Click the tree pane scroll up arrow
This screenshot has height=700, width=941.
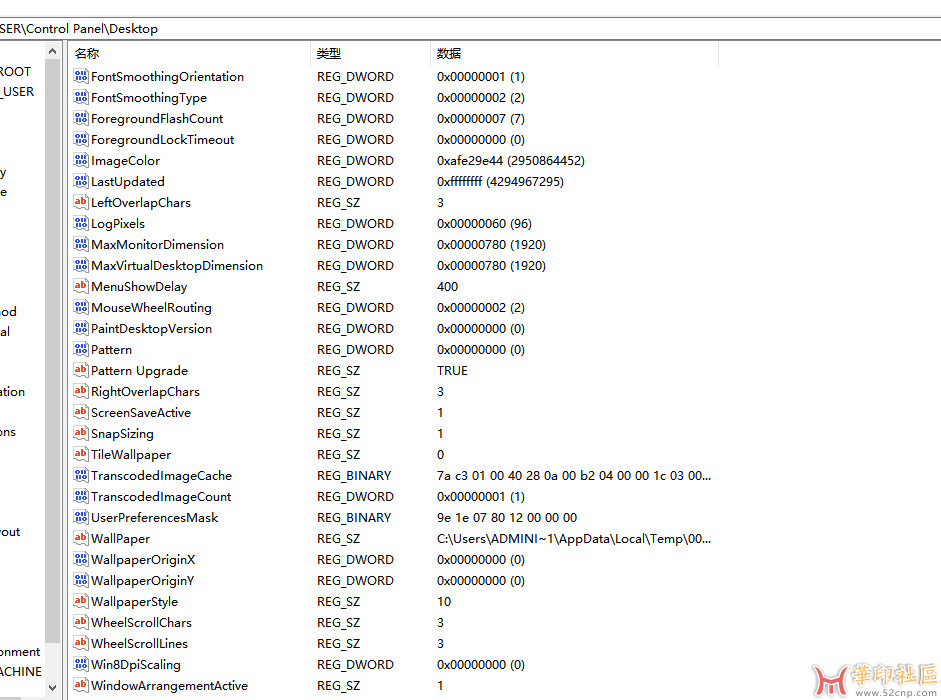click(52, 52)
